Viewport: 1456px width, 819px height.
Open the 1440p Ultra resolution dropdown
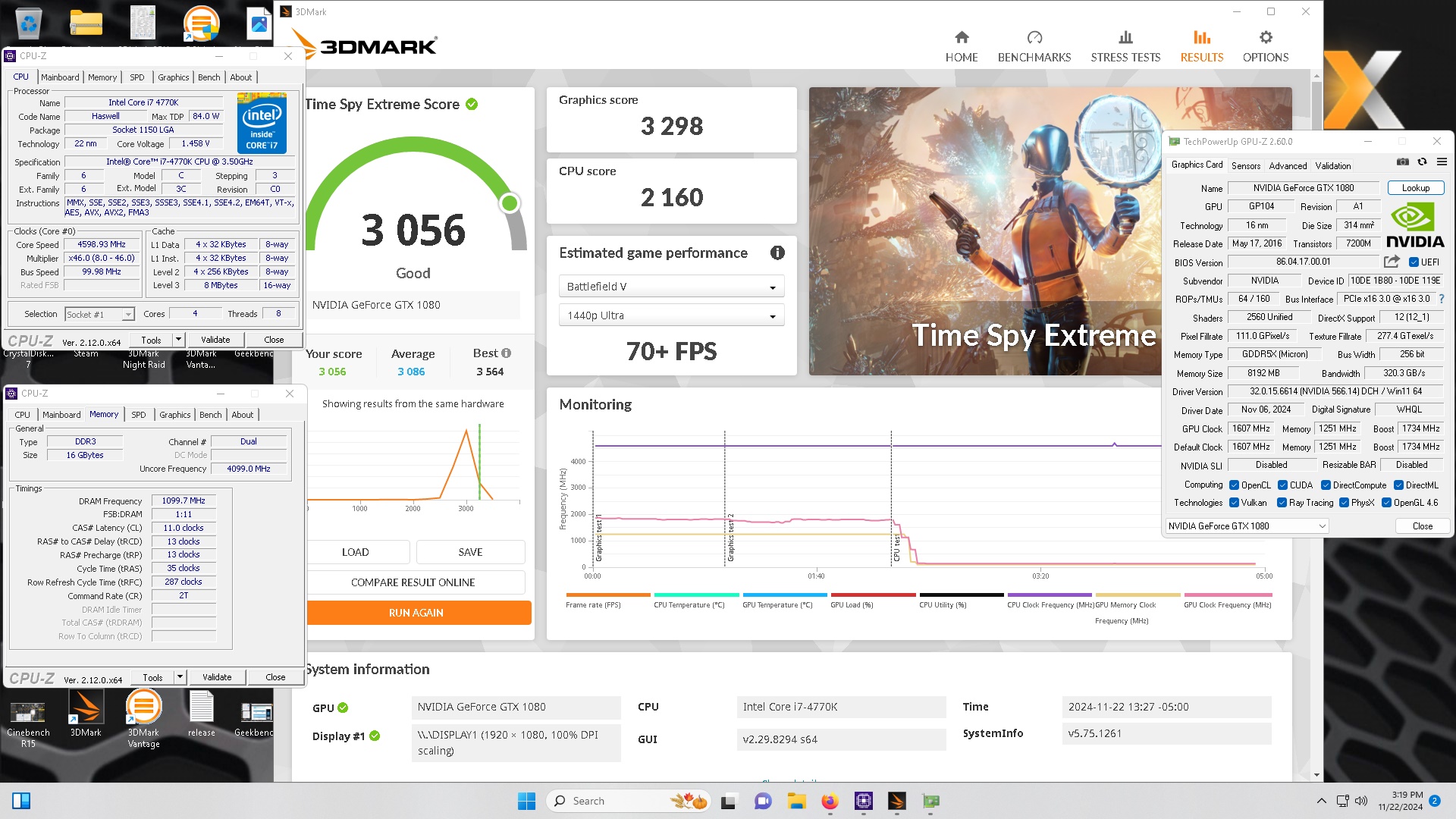tap(671, 315)
